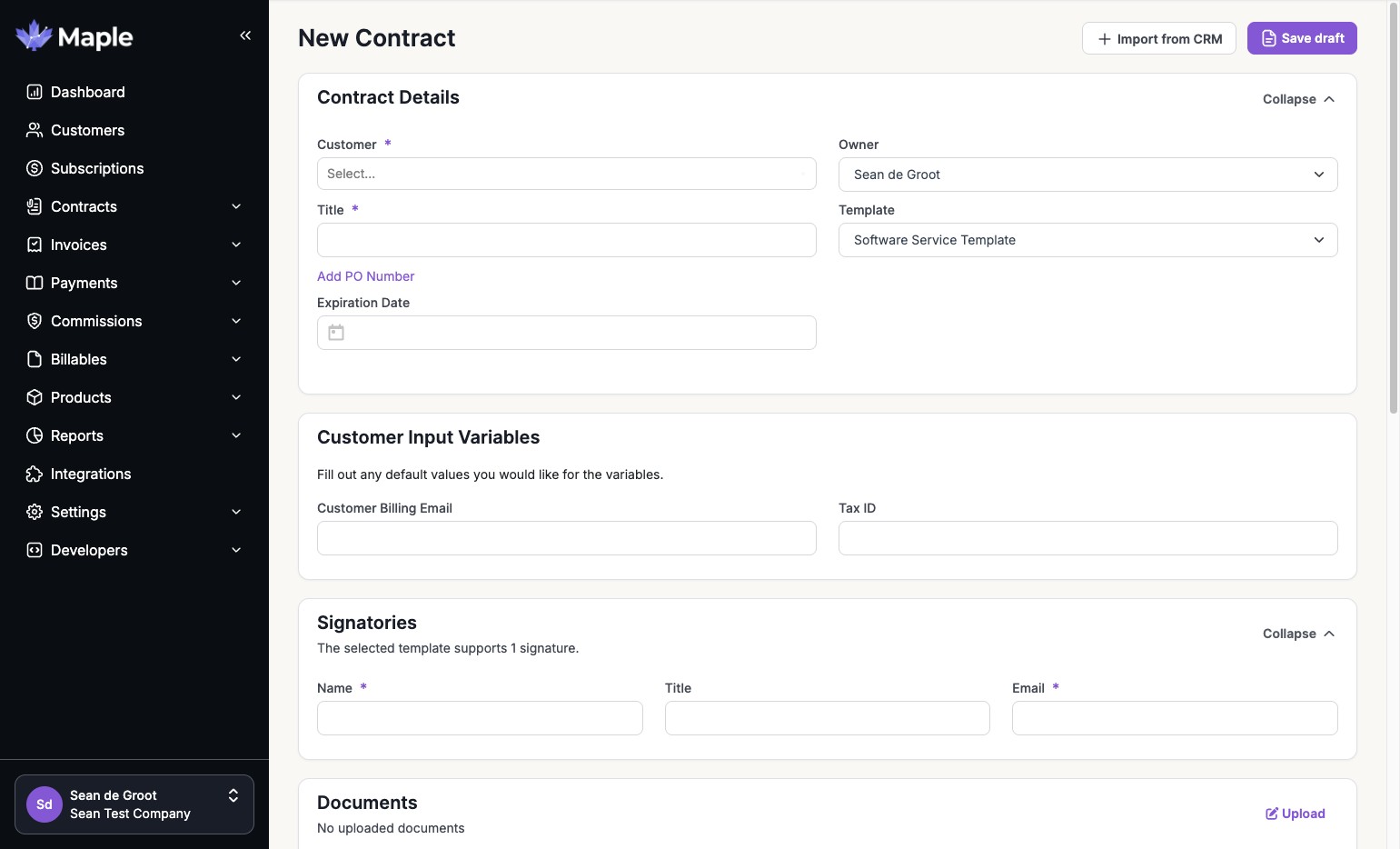Click the Import from CRM button
The image size is (1400, 849).
(1158, 38)
